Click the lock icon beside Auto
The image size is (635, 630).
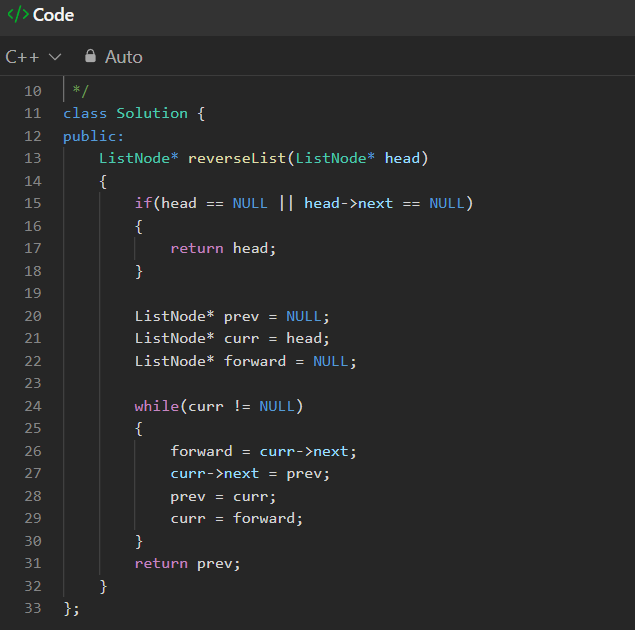point(90,56)
